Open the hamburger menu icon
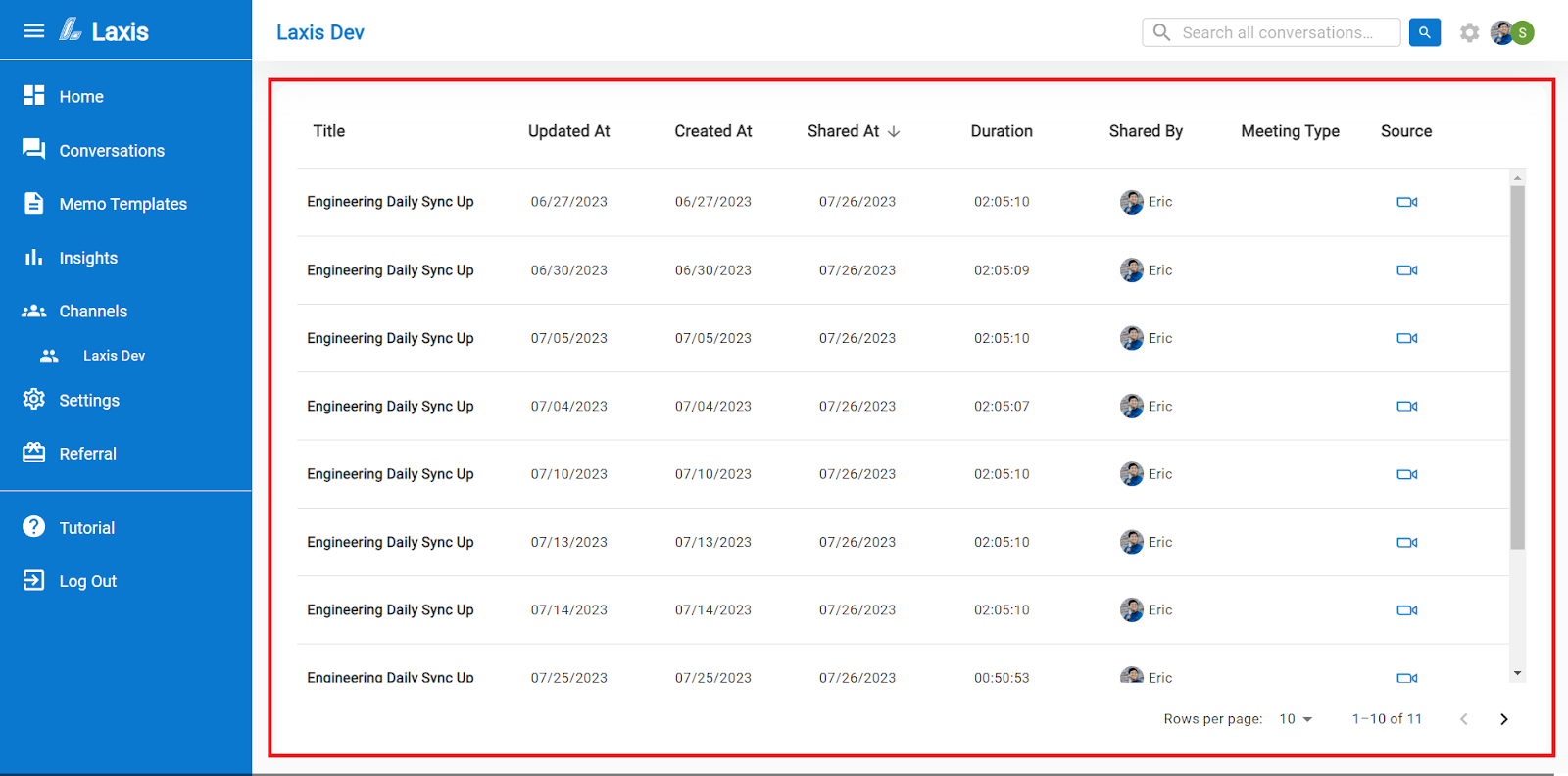 tap(33, 30)
